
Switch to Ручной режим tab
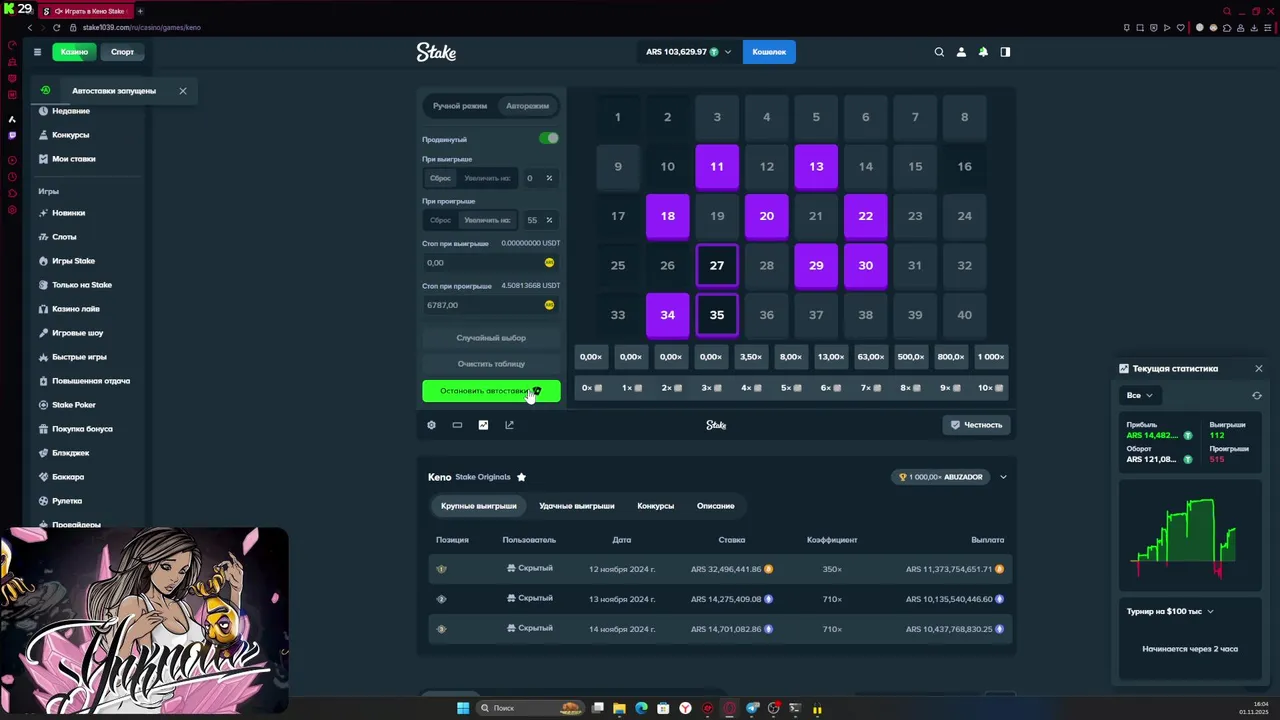click(460, 106)
